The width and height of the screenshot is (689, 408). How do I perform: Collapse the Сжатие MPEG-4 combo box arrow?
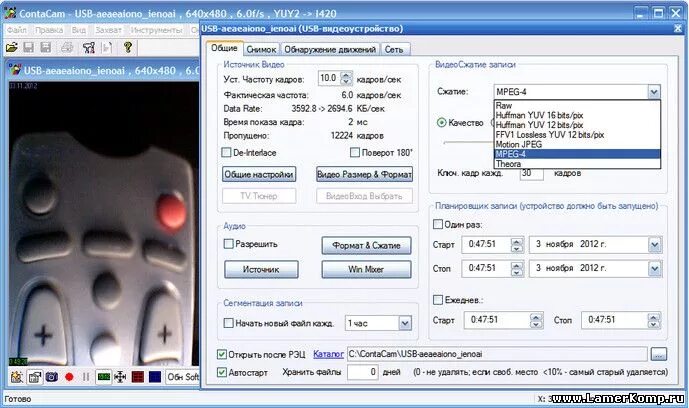[x=654, y=92]
